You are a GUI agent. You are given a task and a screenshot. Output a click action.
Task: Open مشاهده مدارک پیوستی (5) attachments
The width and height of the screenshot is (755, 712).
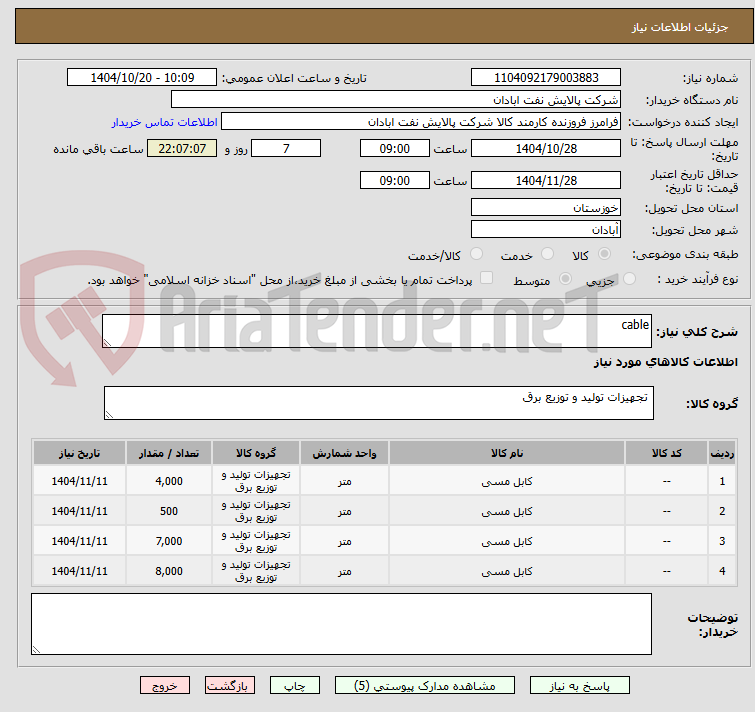pos(425,685)
